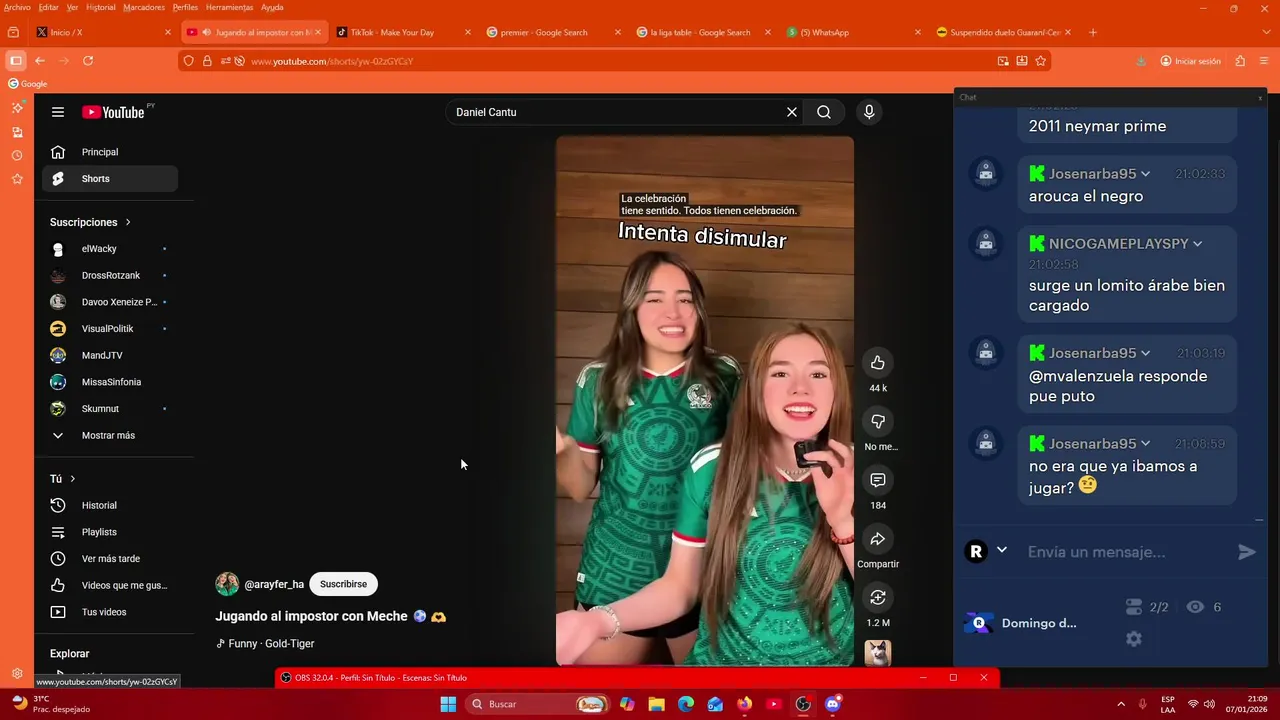Like the short with thumbs up
The height and width of the screenshot is (720, 1280).
point(878,362)
